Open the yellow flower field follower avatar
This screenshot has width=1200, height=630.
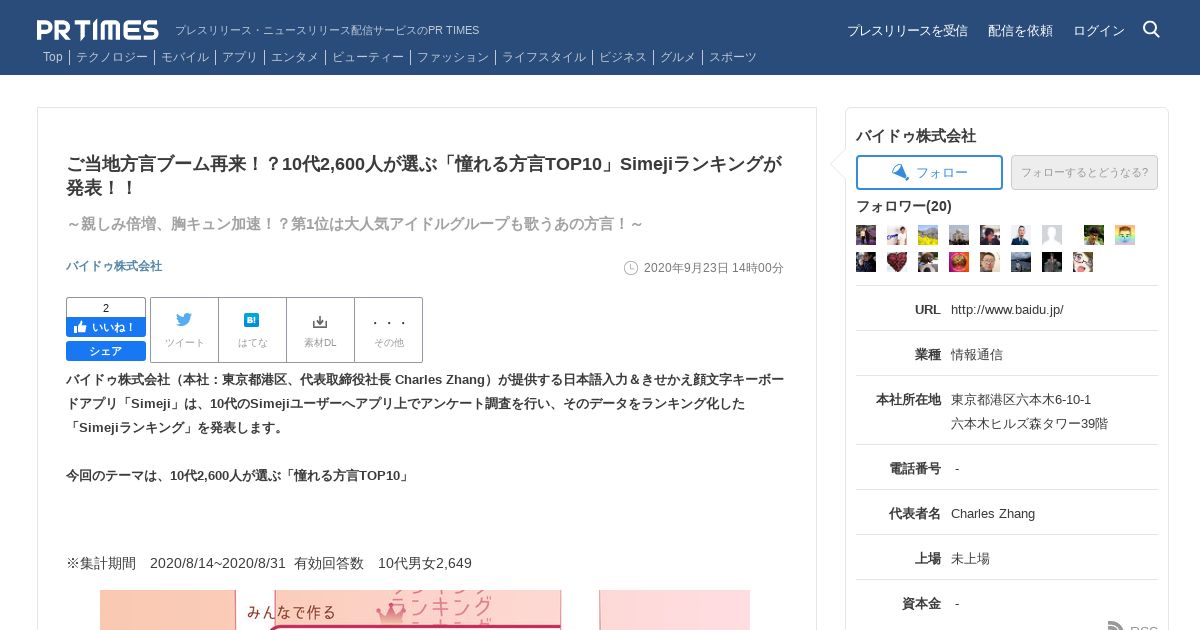click(928, 235)
